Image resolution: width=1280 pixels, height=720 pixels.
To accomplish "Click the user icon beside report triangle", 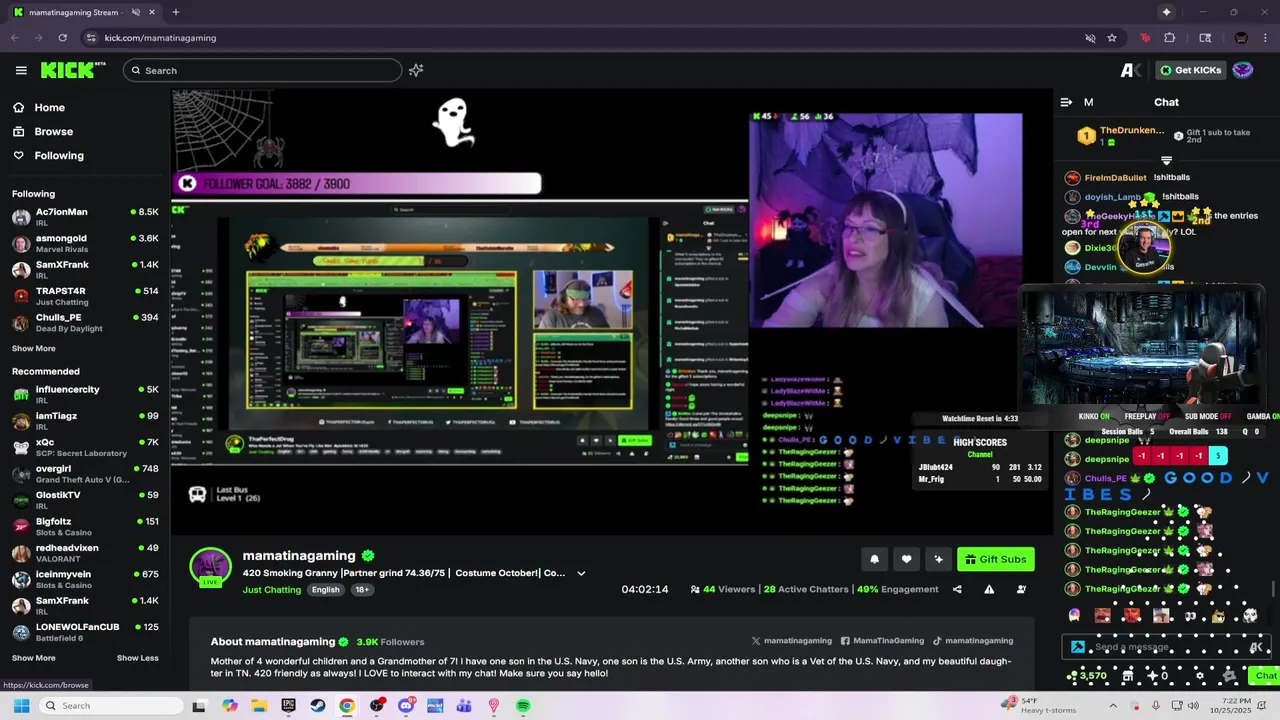I will tap(1021, 589).
